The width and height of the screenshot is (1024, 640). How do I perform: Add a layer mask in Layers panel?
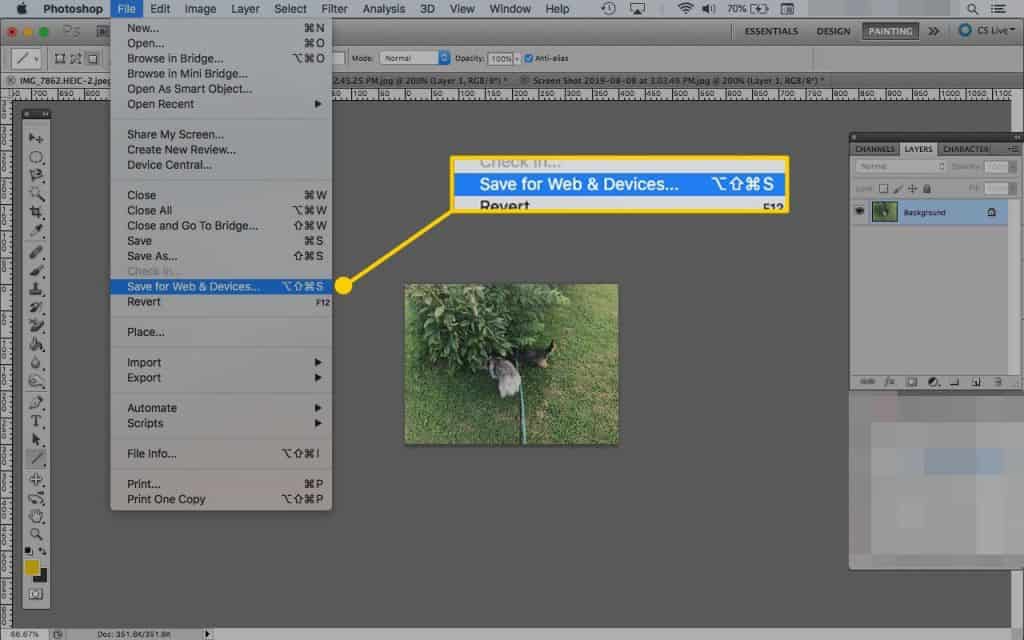point(912,381)
